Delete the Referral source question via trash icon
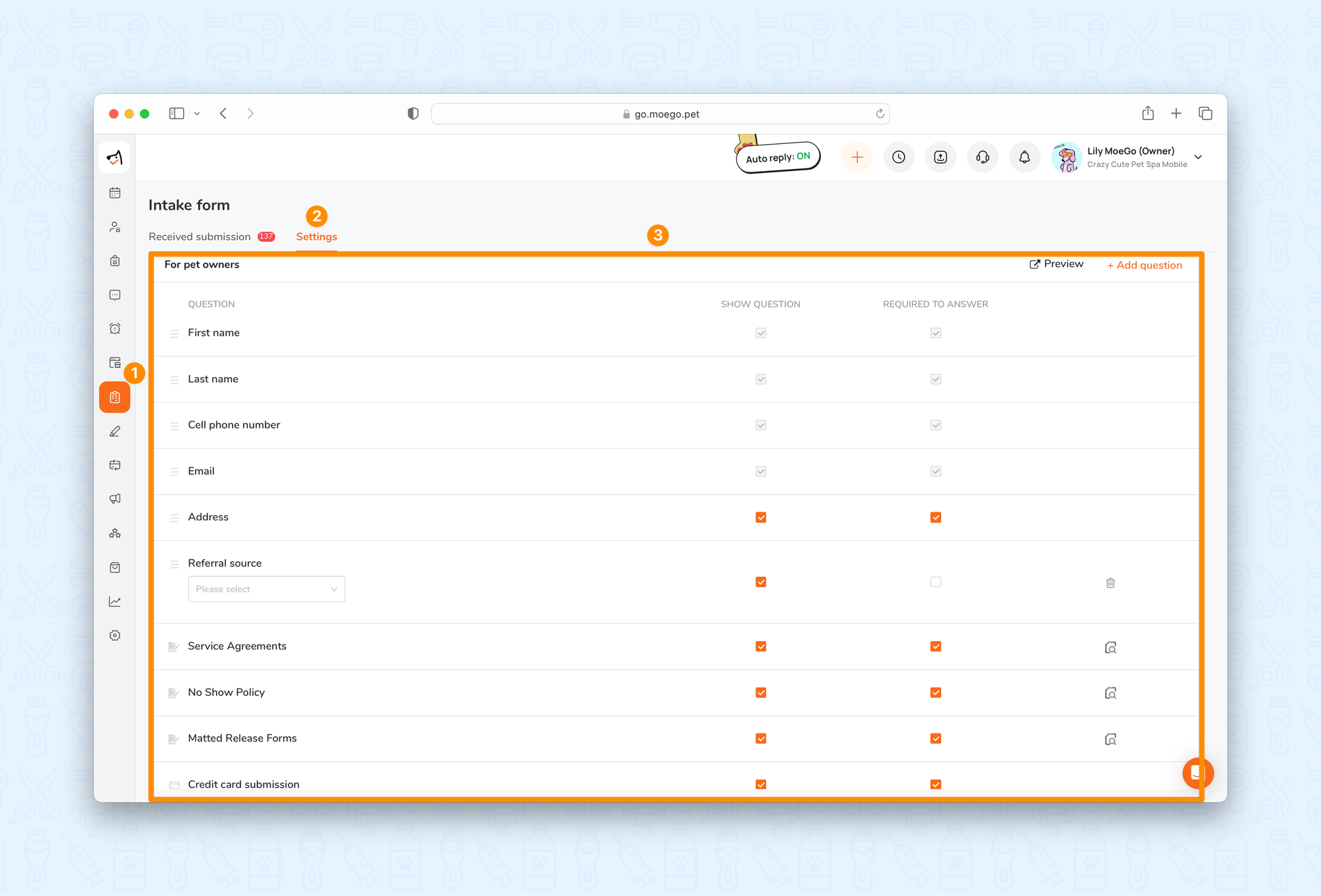The image size is (1321, 896). coord(1110,582)
